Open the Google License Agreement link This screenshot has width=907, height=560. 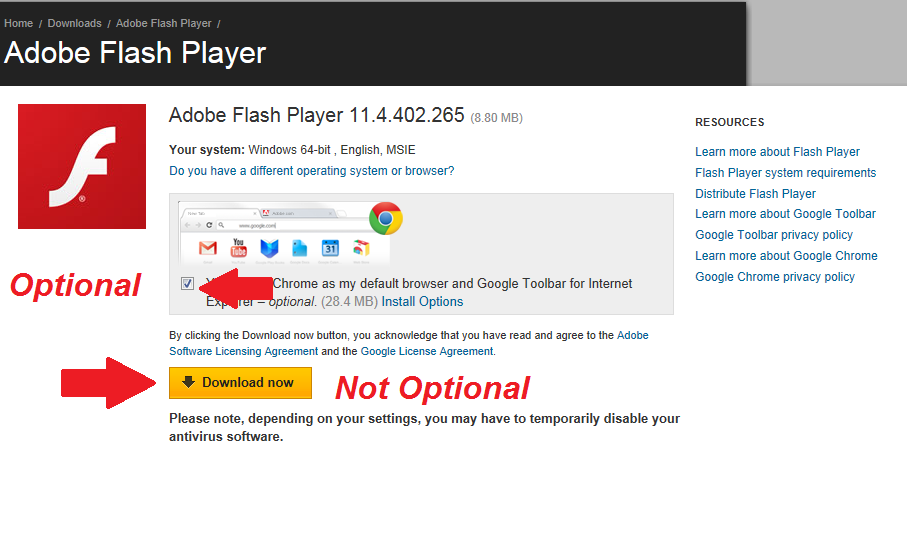coord(427,351)
